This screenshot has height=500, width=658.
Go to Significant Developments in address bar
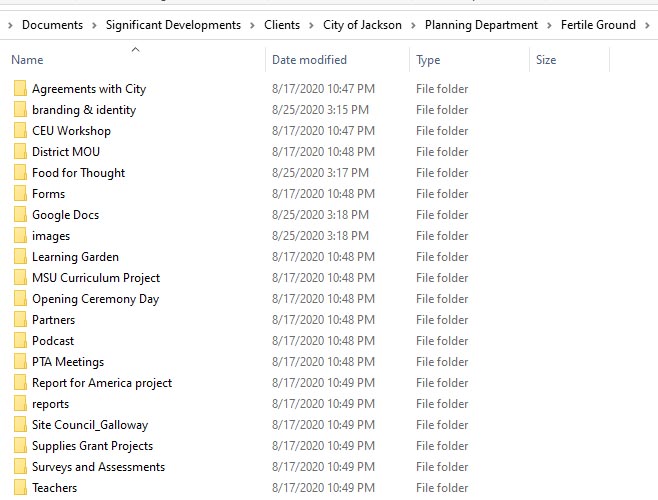173,25
